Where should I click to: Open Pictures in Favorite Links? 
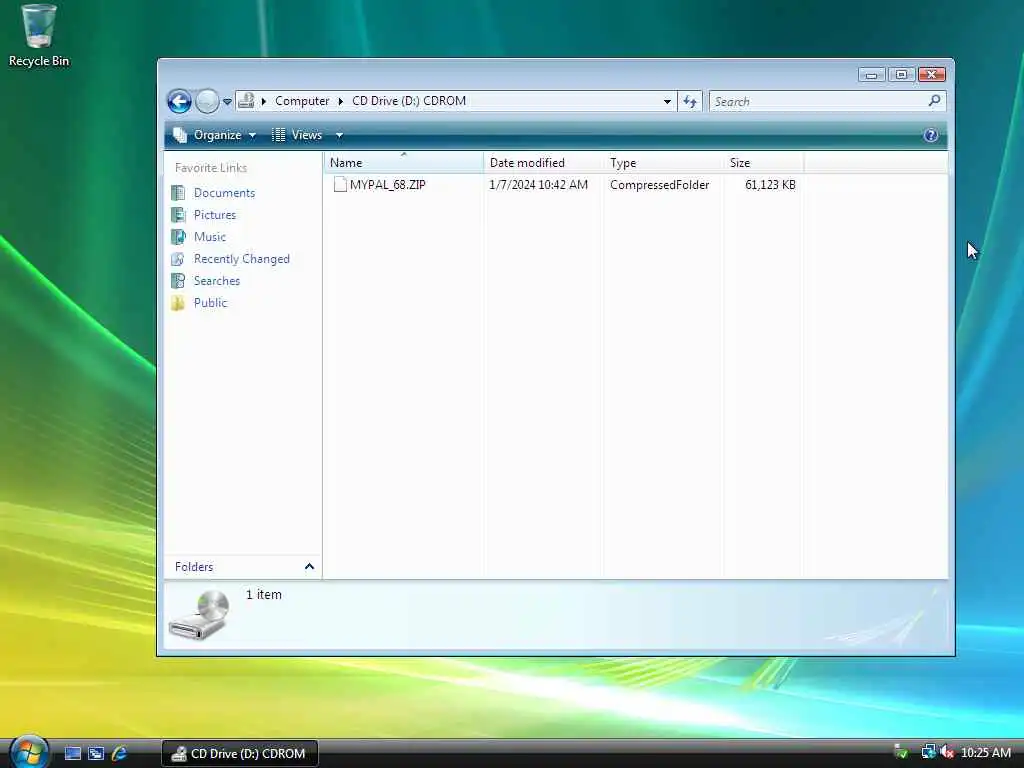pos(215,215)
